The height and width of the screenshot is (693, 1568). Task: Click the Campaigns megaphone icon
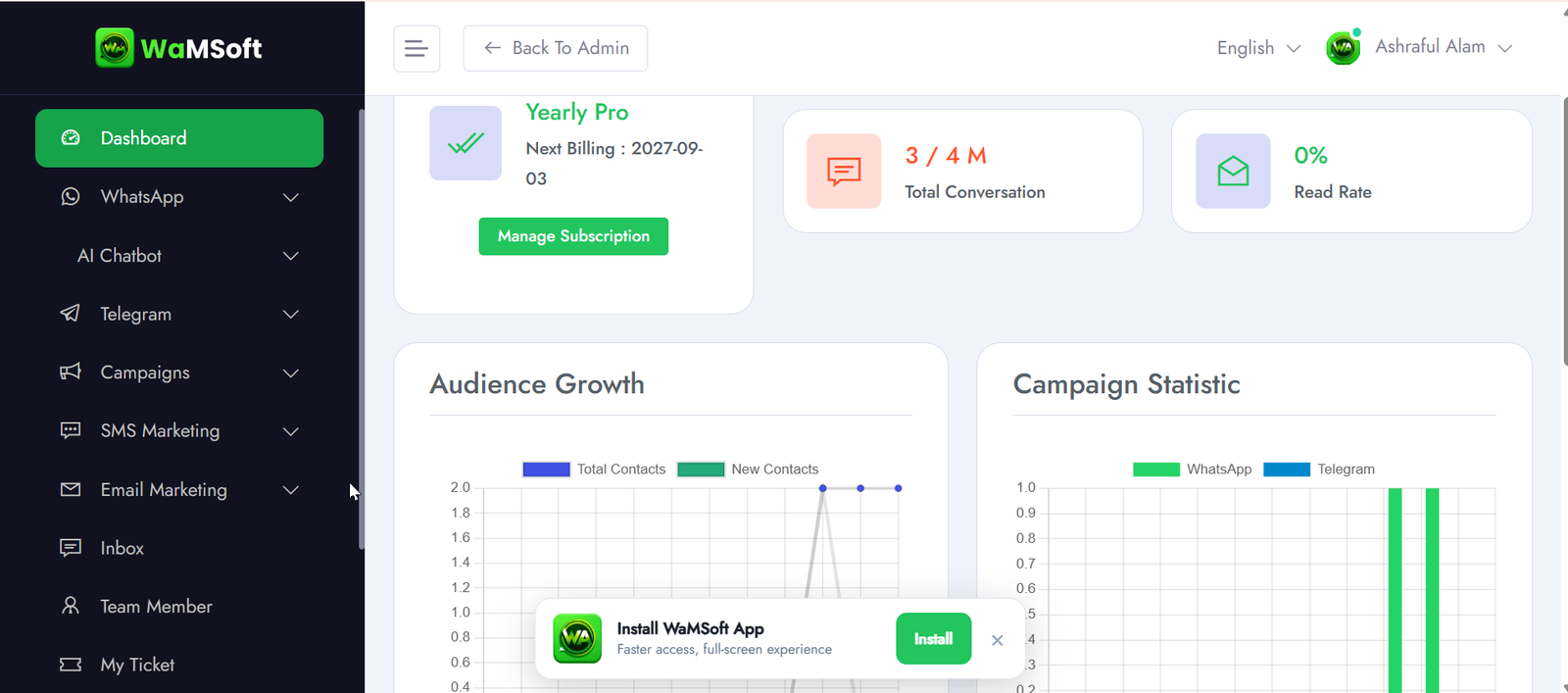pos(71,372)
